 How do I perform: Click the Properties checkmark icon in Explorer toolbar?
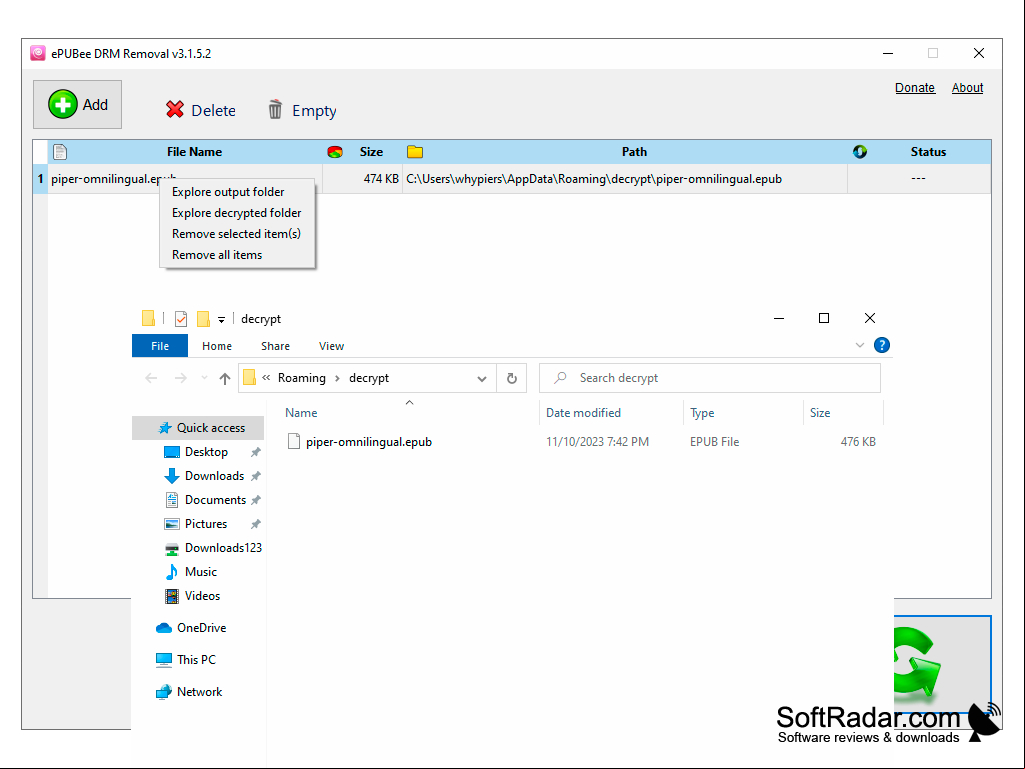[x=181, y=319]
